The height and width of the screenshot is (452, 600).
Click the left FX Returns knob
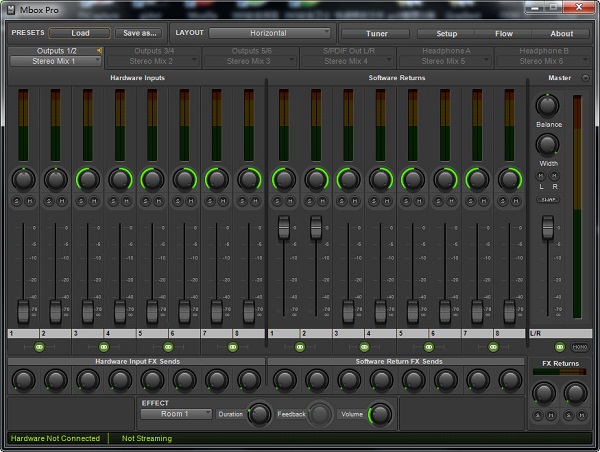543,393
